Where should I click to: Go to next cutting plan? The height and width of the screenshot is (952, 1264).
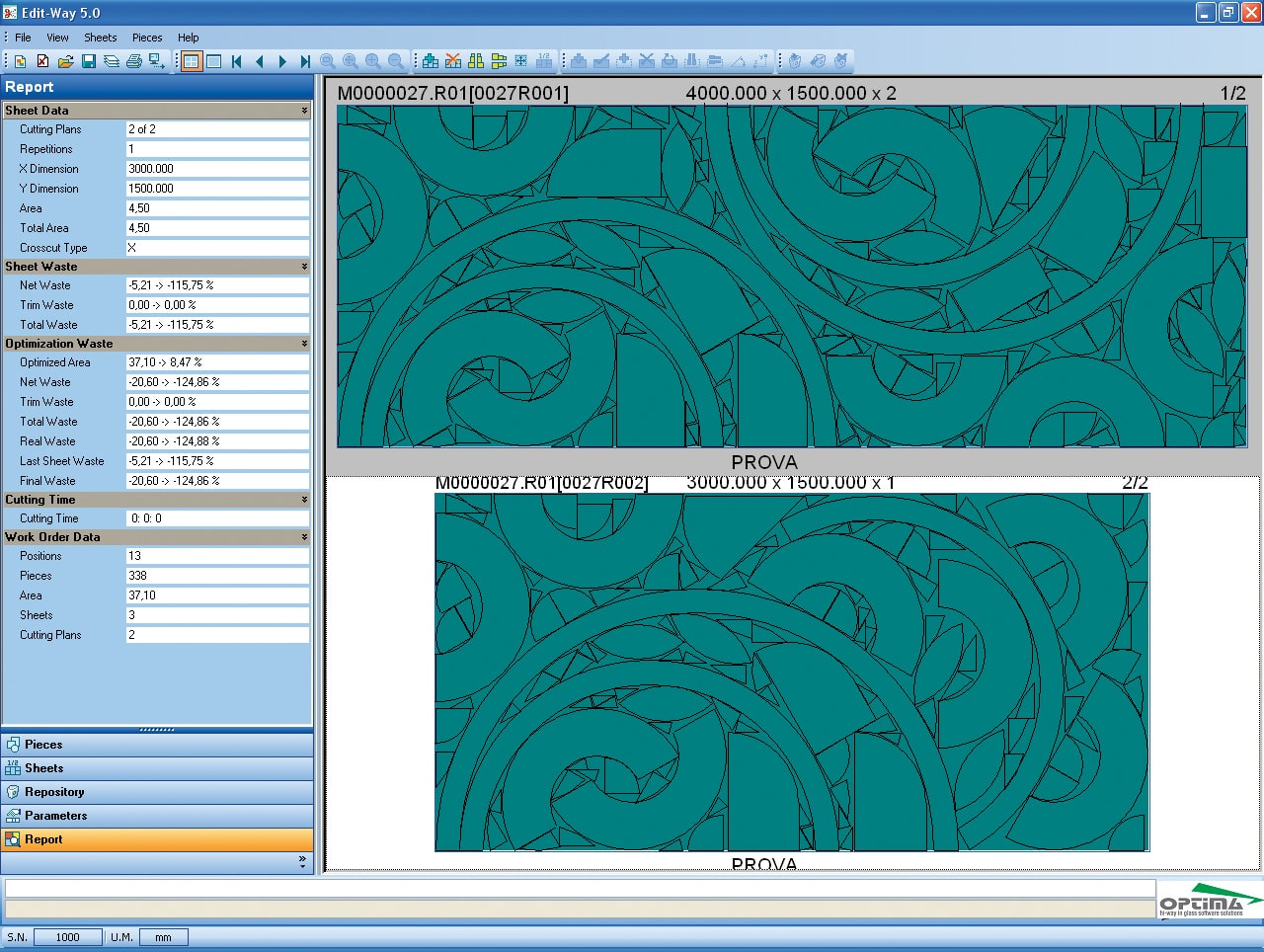coord(282,61)
